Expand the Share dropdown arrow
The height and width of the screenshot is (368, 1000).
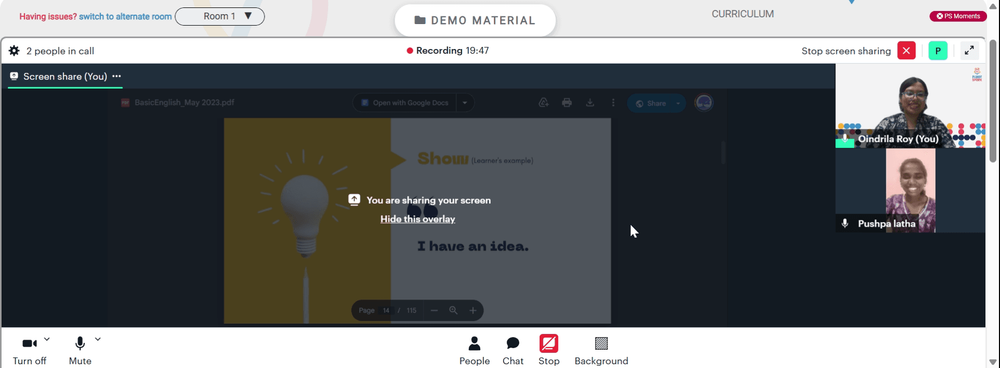tap(679, 103)
